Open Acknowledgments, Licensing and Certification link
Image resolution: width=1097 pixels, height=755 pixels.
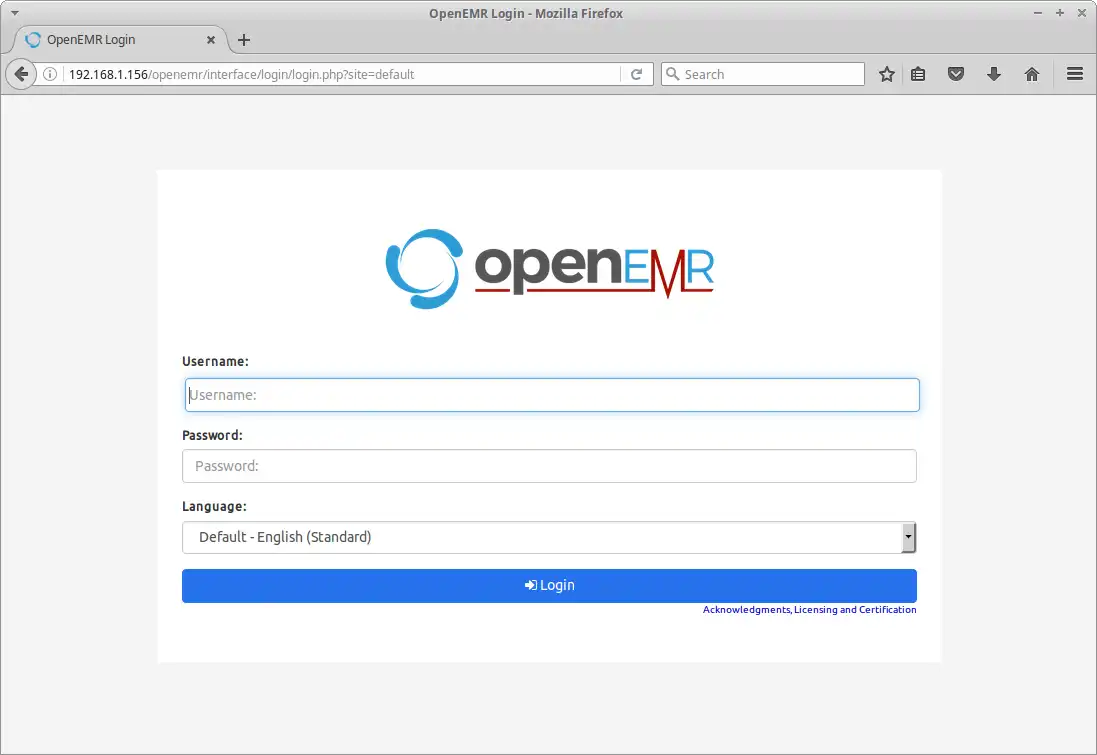pyautogui.click(x=810, y=609)
